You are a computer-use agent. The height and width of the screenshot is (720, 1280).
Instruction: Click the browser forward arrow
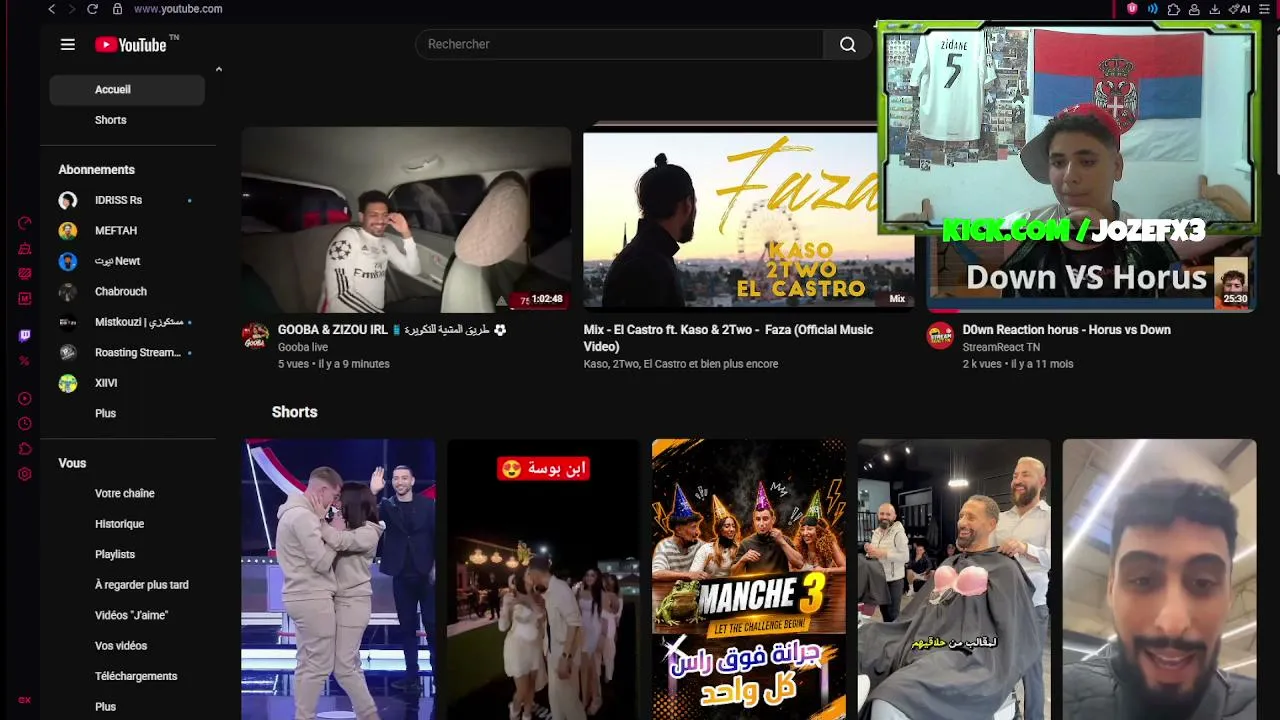click(x=71, y=9)
